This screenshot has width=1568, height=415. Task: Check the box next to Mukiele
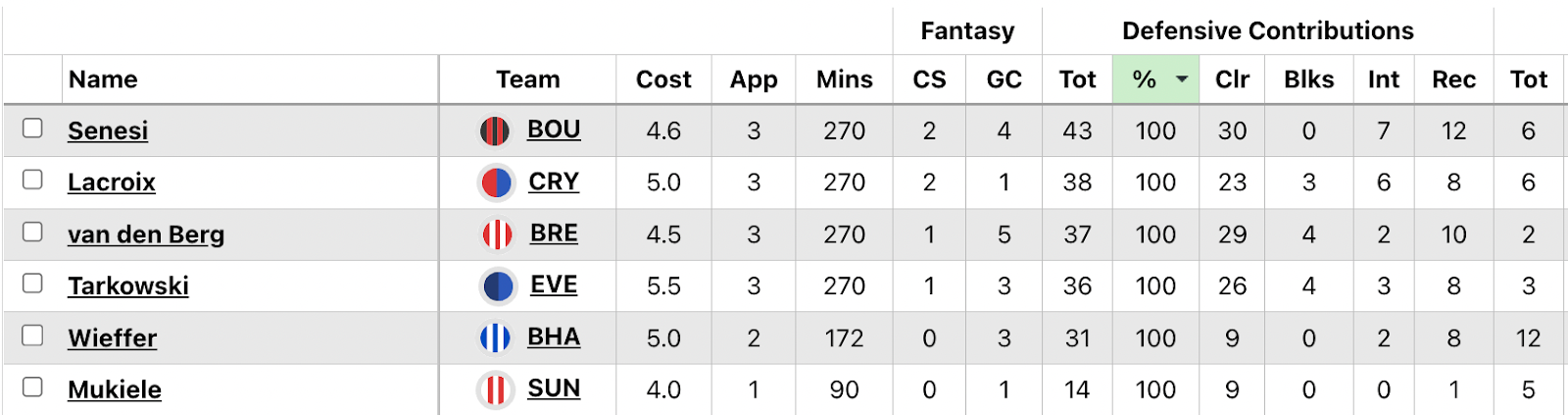click(x=32, y=387)
